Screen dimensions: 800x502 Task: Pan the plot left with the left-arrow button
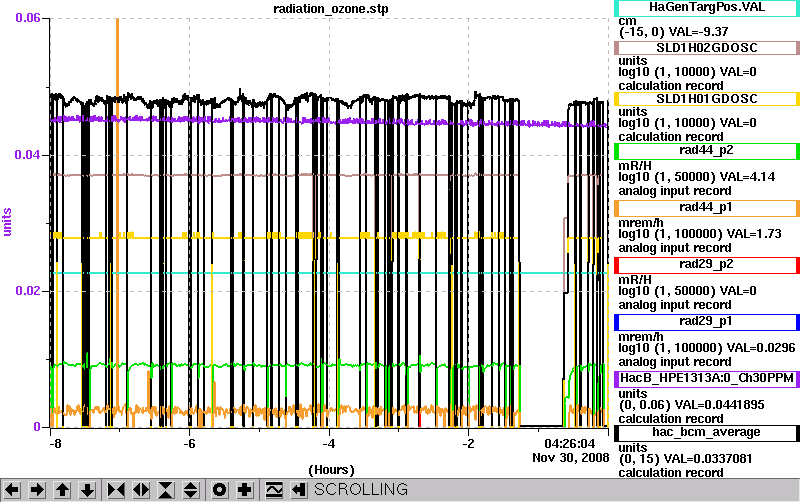12,490
